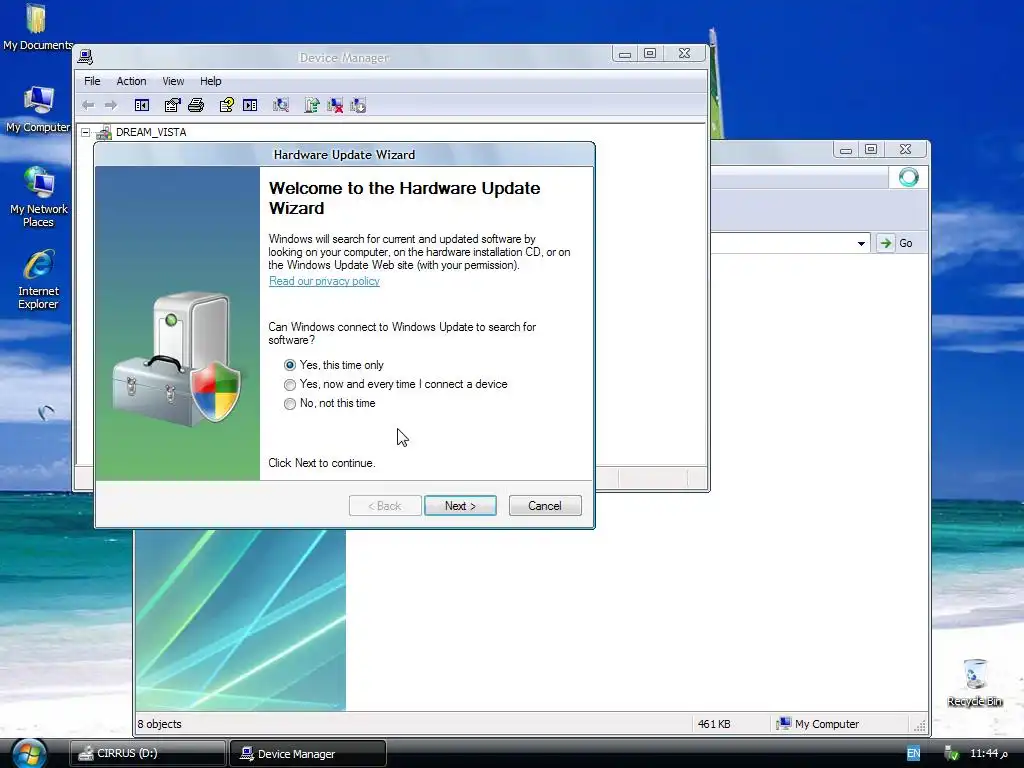The image size is (1024, 768).
Task: Toggle the show/hide console tree icon
Action: tap(142, 105)
